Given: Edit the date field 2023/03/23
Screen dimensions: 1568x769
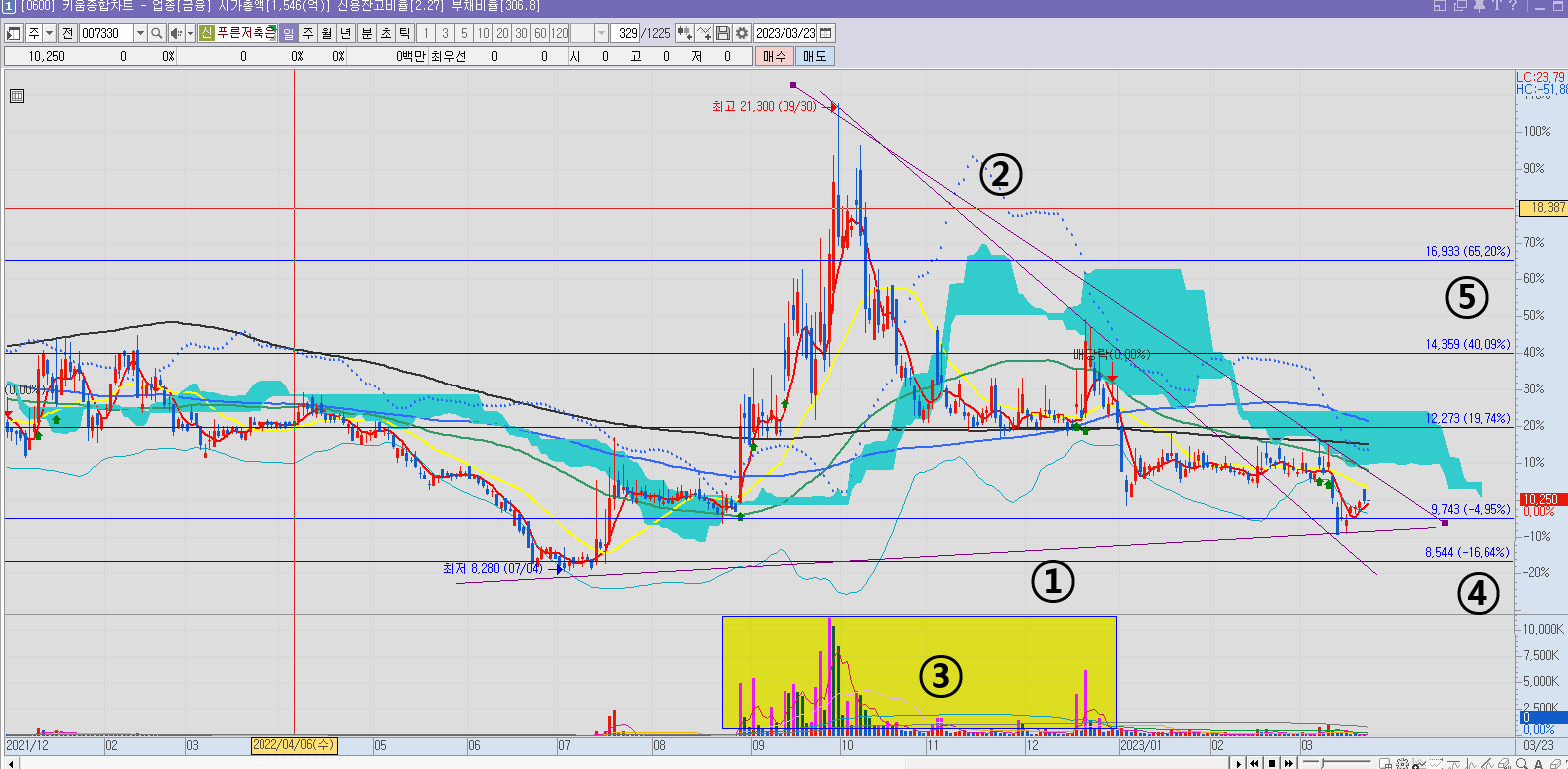Looking at the screenshot, I should (785, 33).
